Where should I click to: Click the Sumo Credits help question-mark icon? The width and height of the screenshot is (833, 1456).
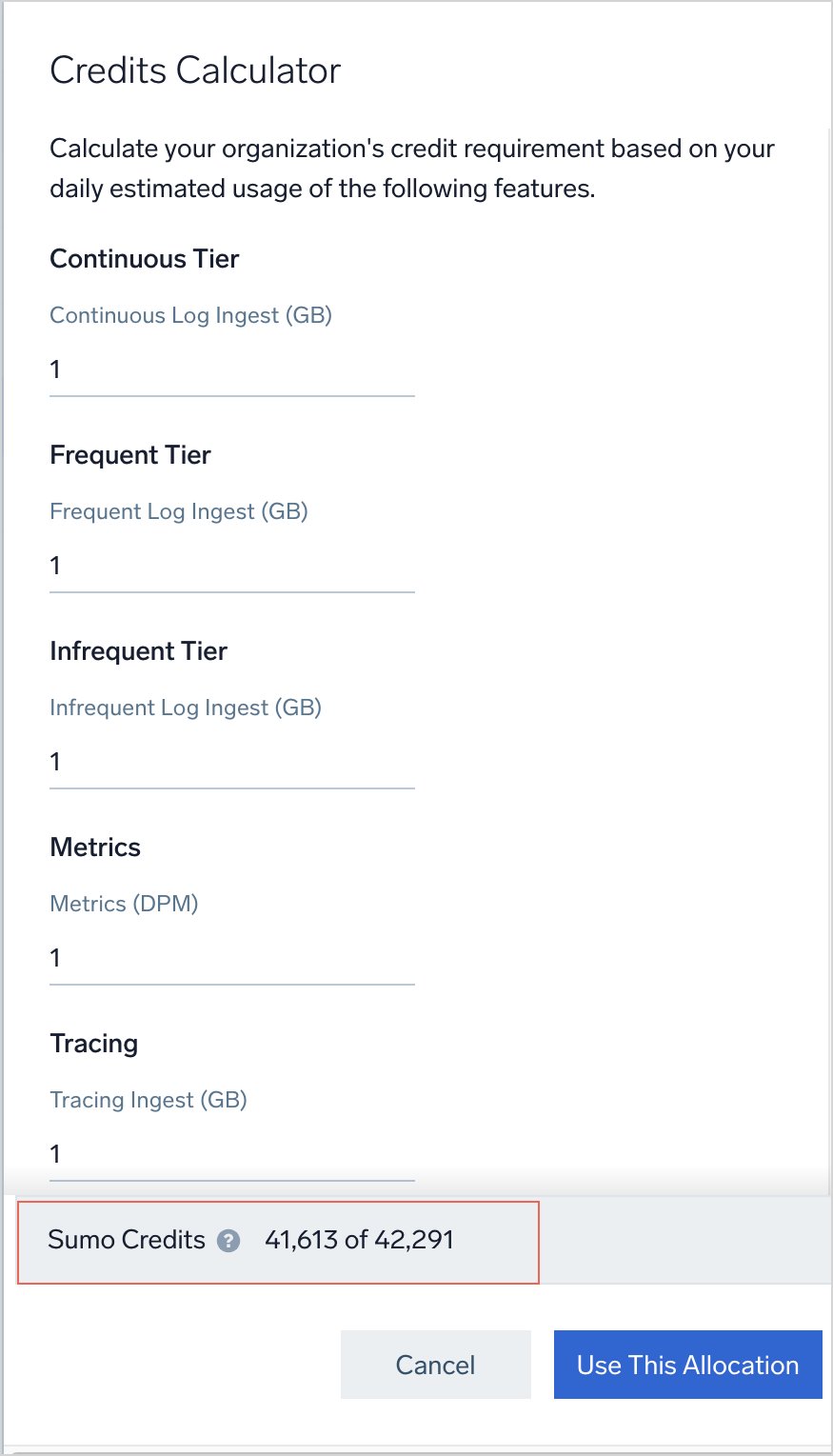[x=228, y=1241]
